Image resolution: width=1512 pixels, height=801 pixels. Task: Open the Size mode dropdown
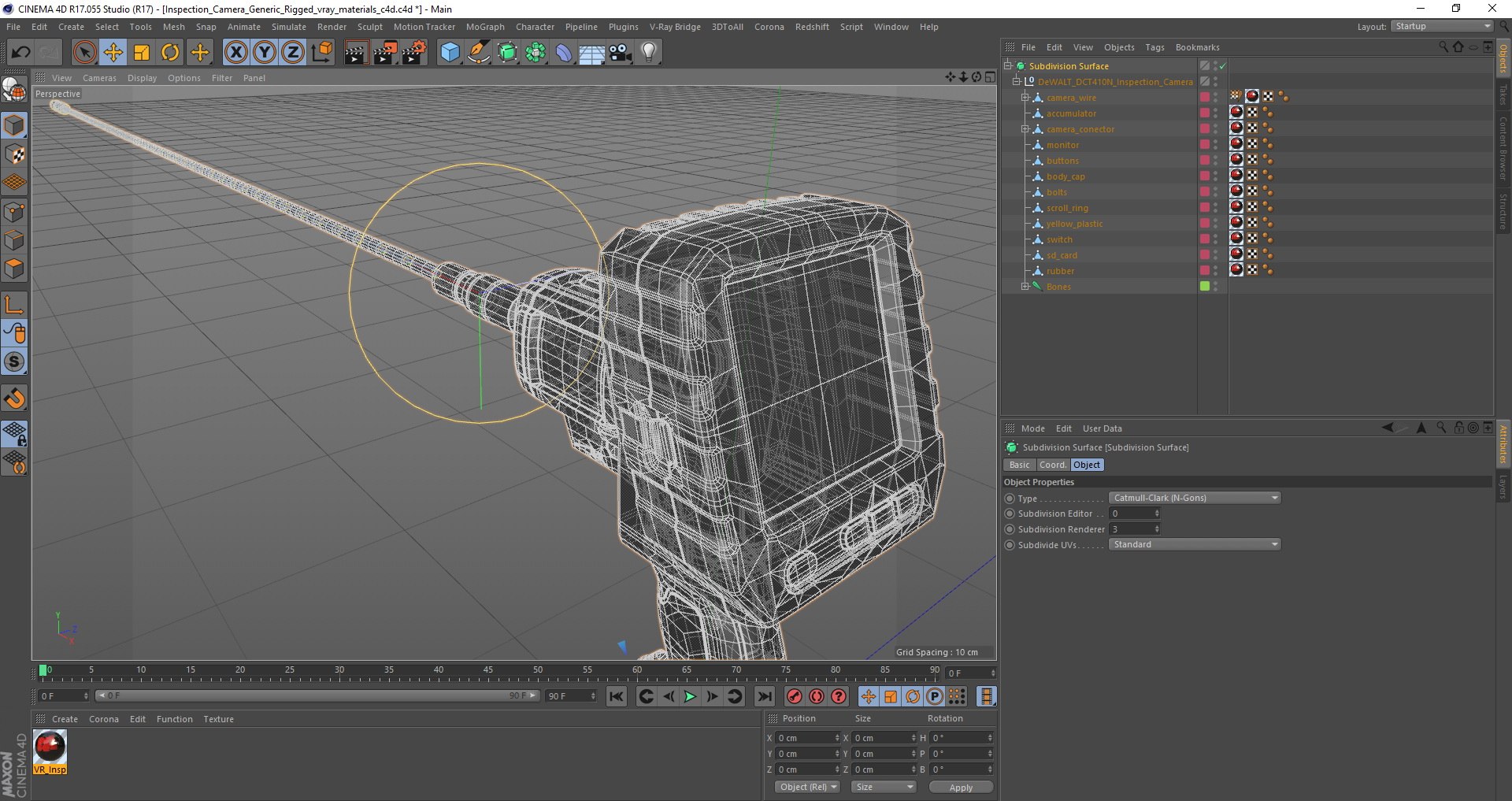pyautogui.click(x=884, y=787)
